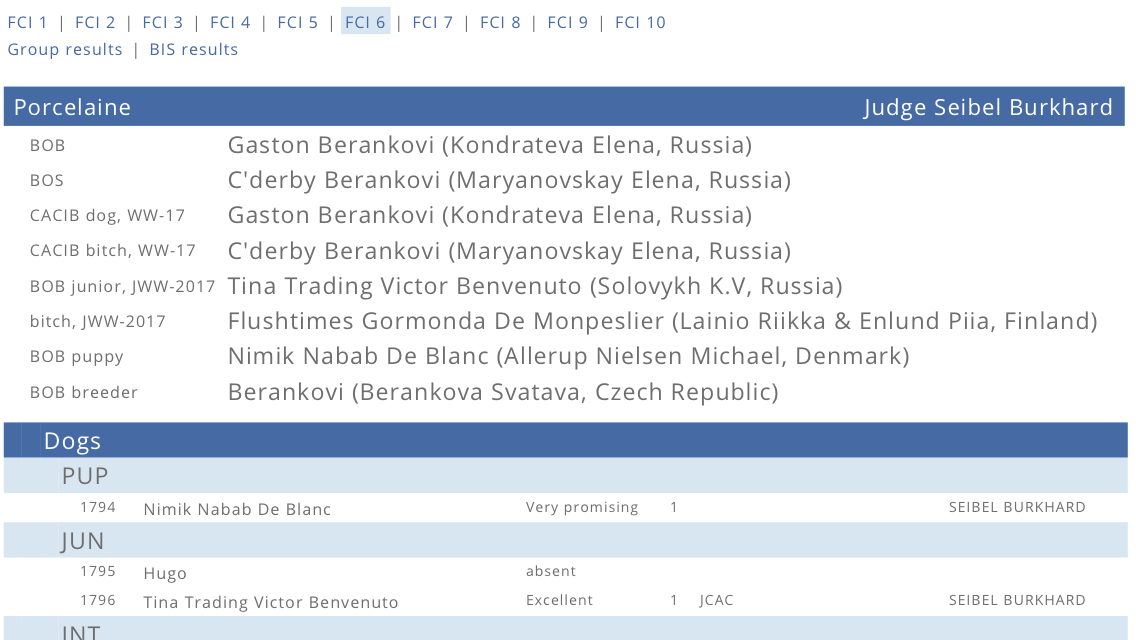Screen dimensions: 1136x640
Task: Open the FCI 8 group
Action: point(501,22)
